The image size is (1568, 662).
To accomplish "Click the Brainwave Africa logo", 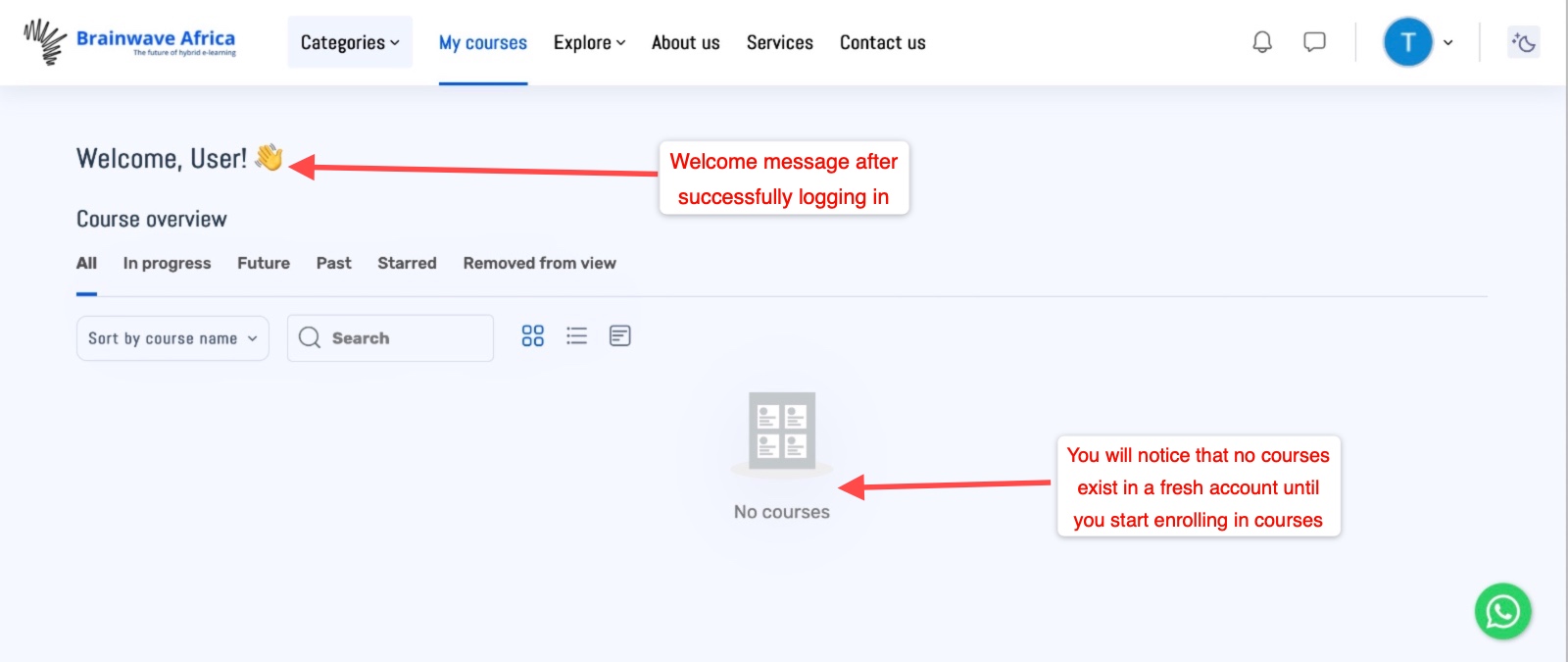I will [x=130, y=42].
